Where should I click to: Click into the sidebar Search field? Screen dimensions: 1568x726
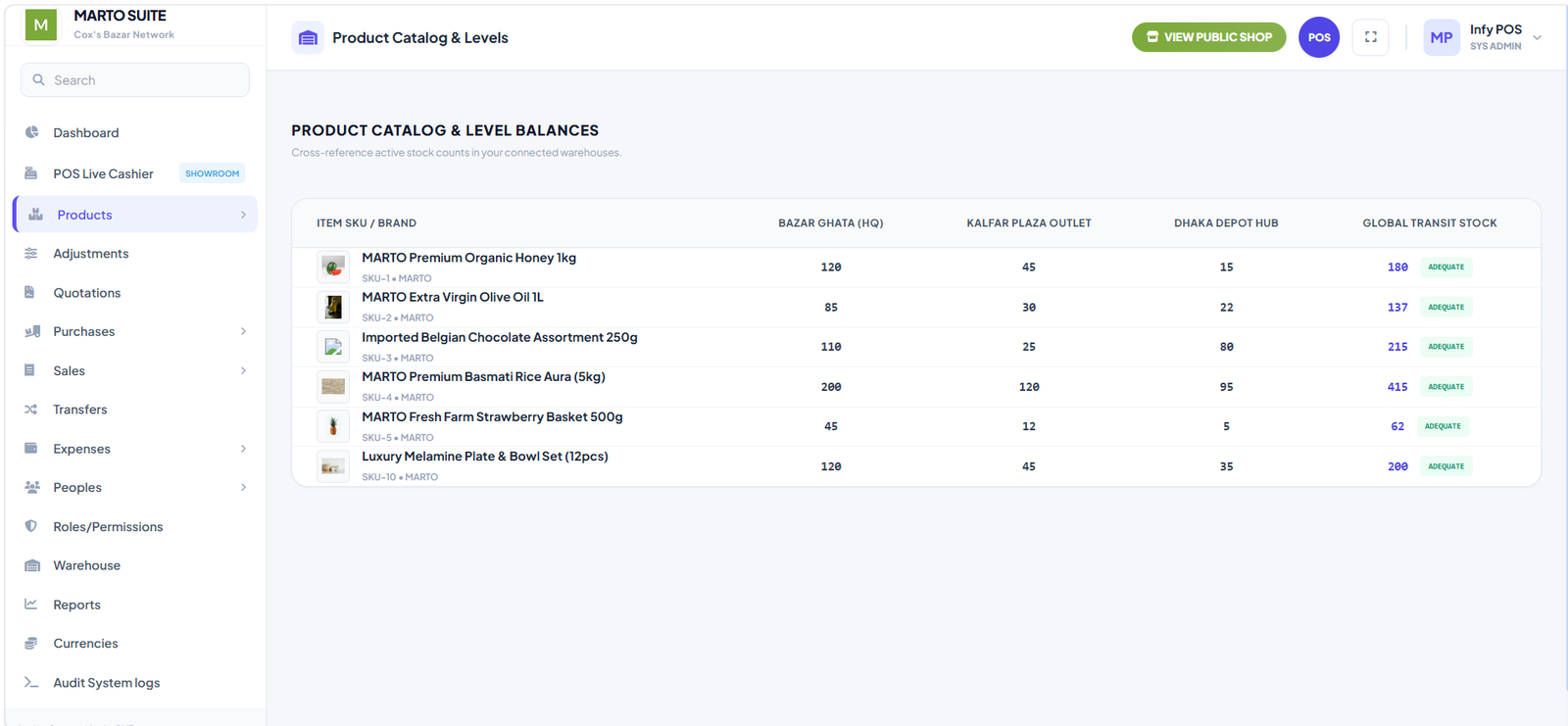[x=135, y=80]
